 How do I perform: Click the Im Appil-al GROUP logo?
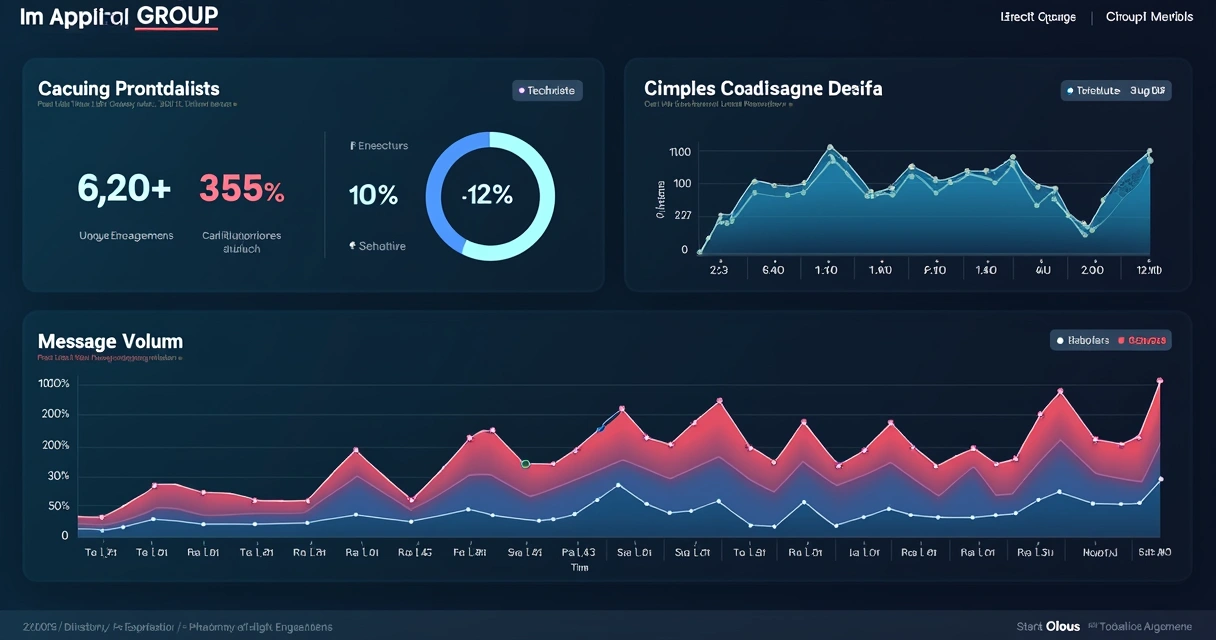tap(119, 17)
